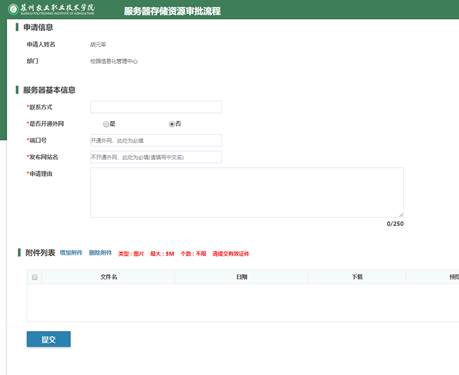Click the applicant name value

tap(98, 44)
